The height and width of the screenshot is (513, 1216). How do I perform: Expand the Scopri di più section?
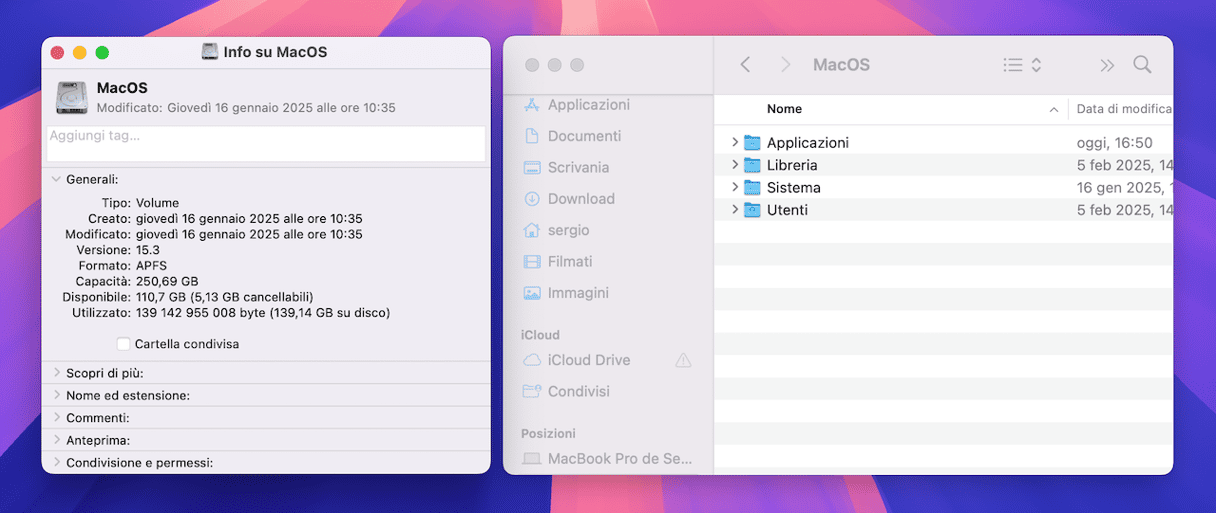[56, 373]
